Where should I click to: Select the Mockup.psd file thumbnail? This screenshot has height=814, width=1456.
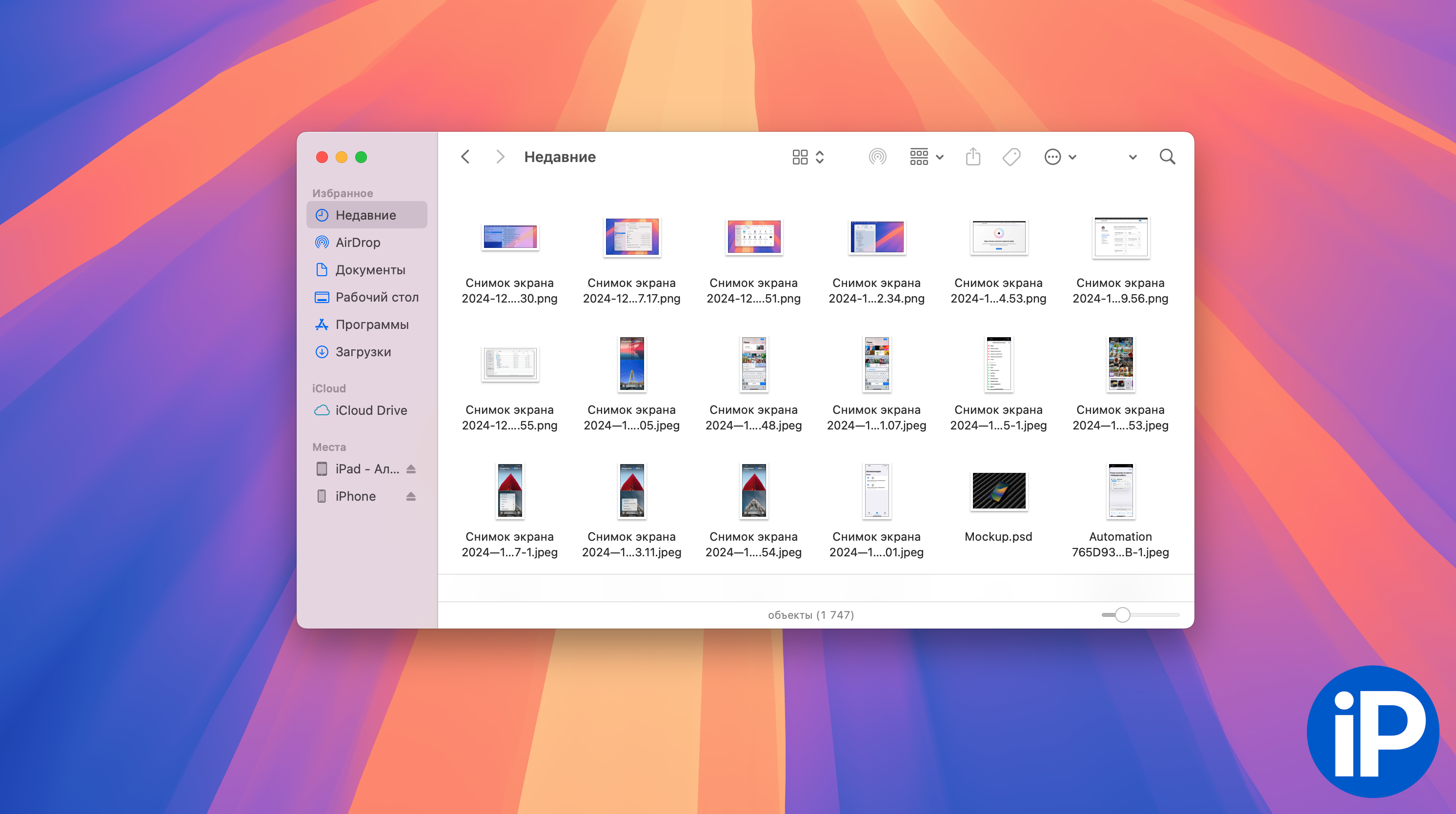pos(998,490)
